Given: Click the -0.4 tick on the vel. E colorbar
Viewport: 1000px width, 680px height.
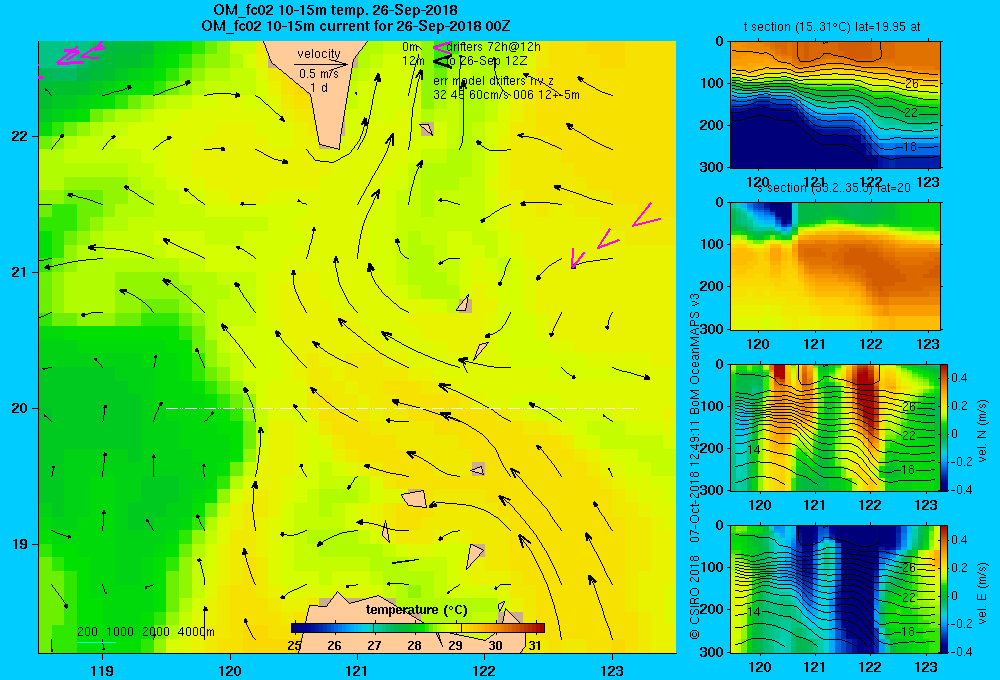Looking at the screenshot, I should pyautogui.click(x=961, y=652).
